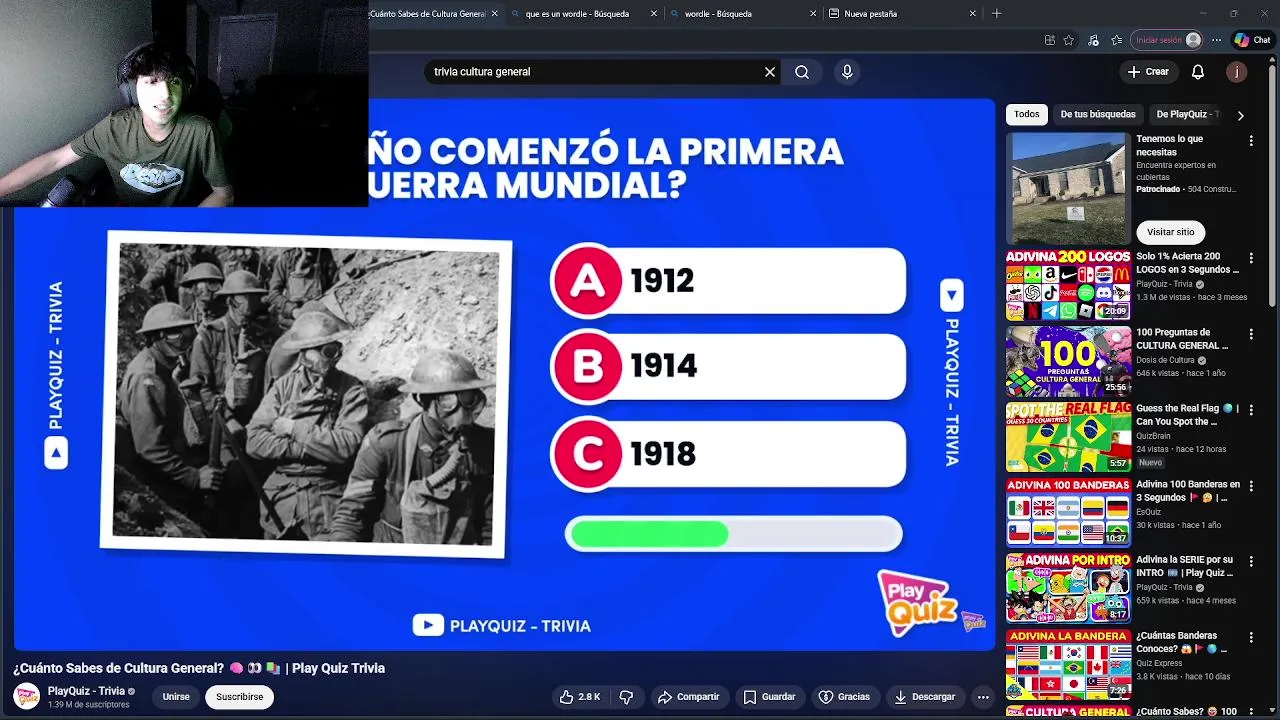Open options menu for 'Adivina 100 Banderas'
1280x720 pixels.
click(1251, 486)
